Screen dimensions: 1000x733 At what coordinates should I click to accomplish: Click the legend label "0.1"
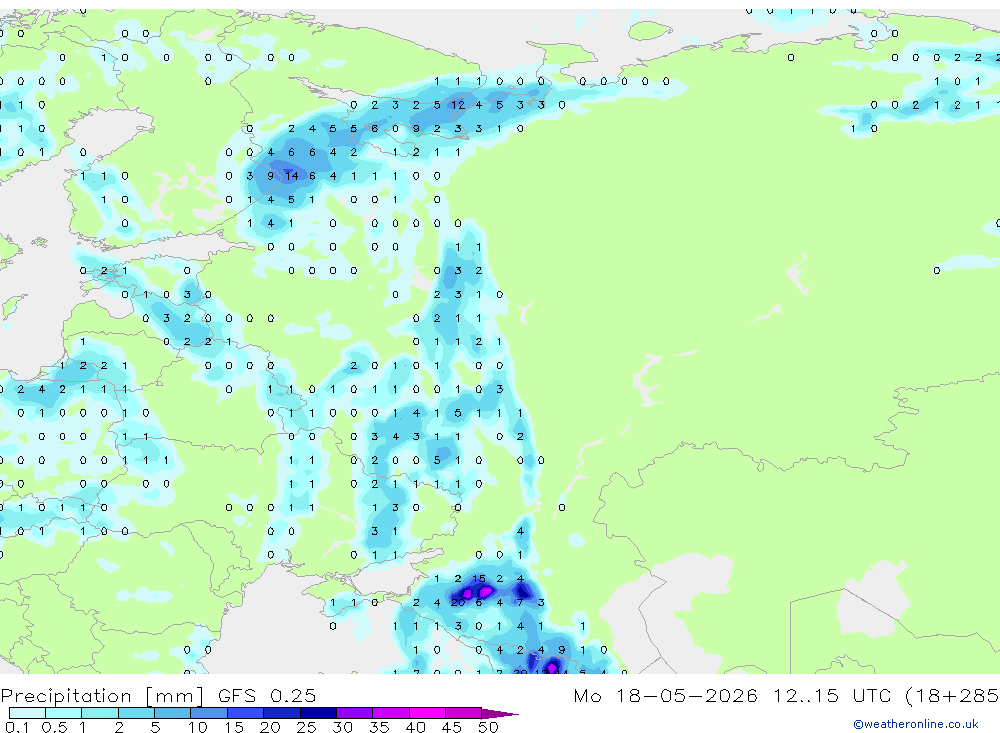17,727
